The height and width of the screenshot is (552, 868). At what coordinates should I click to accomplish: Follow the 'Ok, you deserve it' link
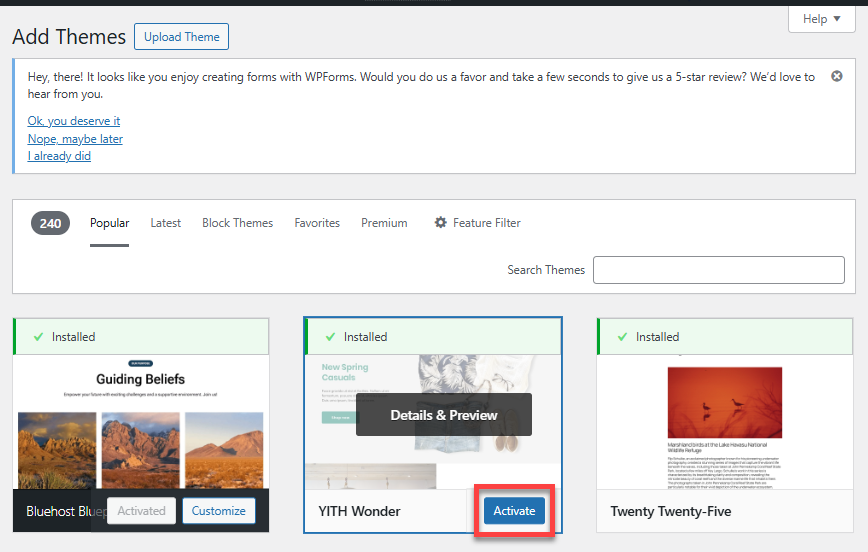[x=74, y=121]
